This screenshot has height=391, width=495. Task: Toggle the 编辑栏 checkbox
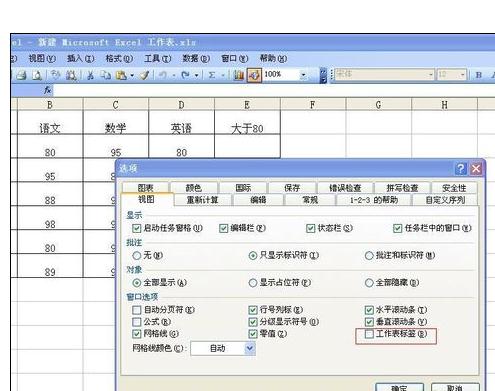click(x=223, y=228)
